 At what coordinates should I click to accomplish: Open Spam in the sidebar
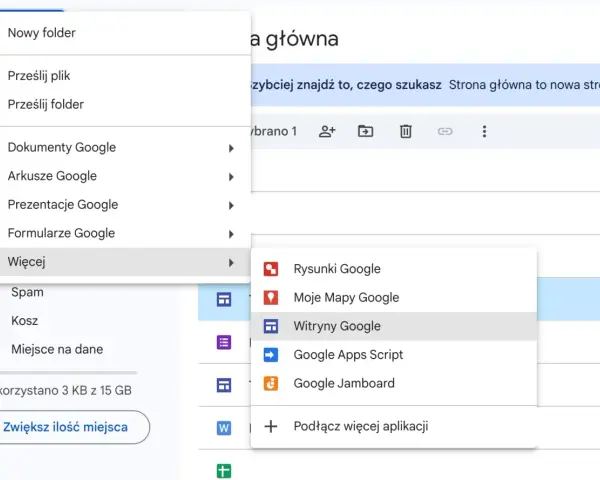(x=27, y=292)
